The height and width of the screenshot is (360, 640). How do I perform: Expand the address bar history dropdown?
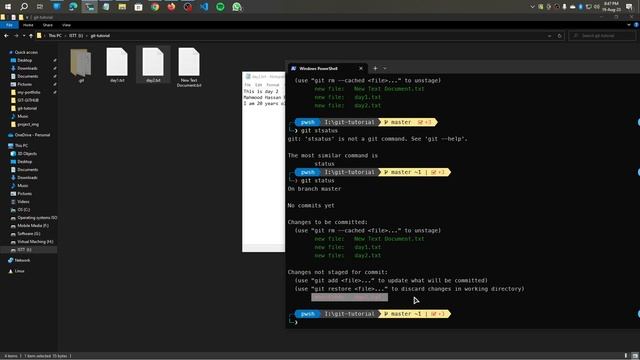coord(549,36)
